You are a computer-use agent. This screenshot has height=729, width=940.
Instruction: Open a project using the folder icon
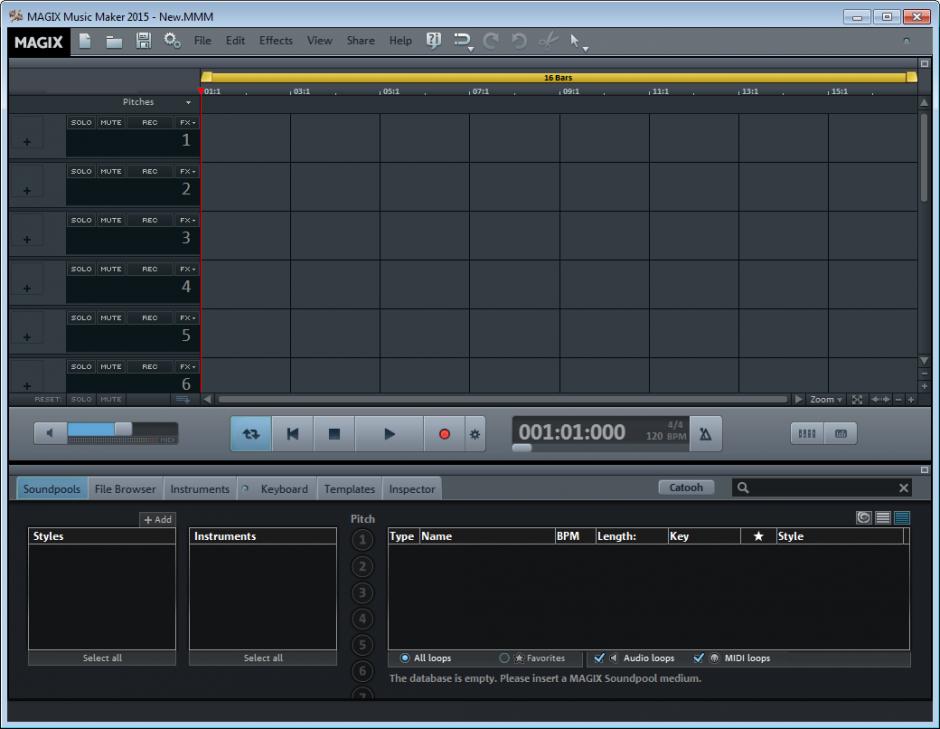pyautogui.click(x=114, y=41)
